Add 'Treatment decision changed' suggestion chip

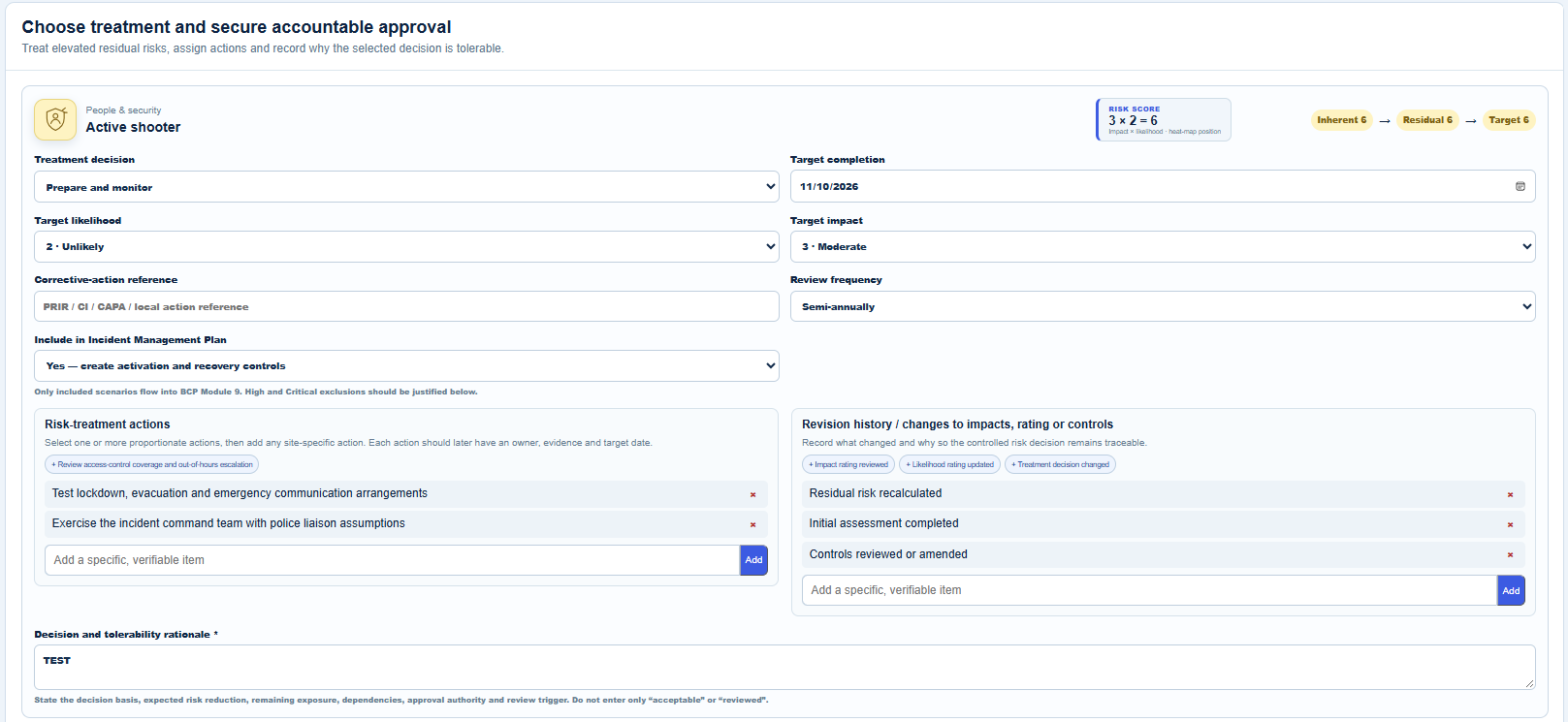(x=1060, y=464)
